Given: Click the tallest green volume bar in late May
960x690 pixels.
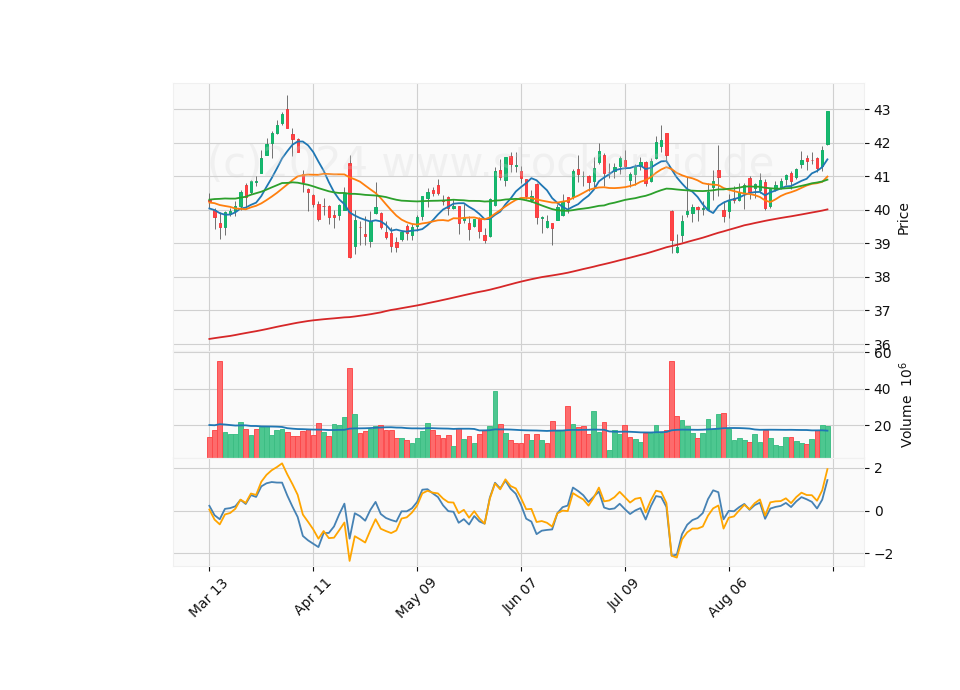Looking at the screenshot, I should (495, 424).
